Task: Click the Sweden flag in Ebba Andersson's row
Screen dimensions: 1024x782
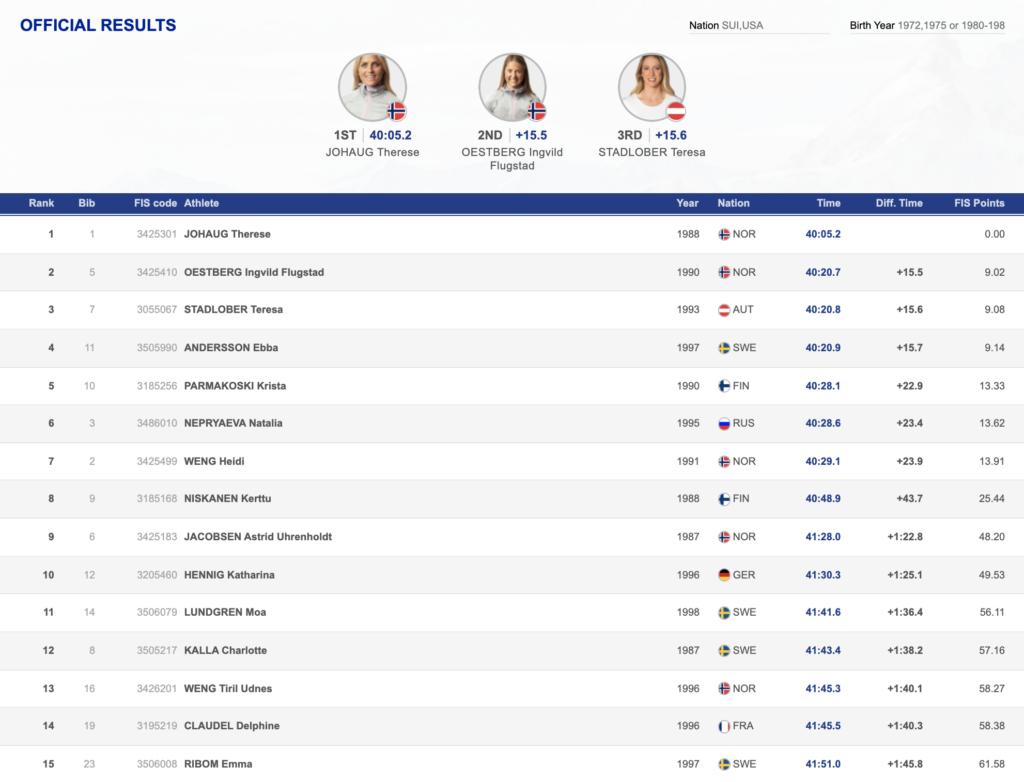Action: pos(724,348)
